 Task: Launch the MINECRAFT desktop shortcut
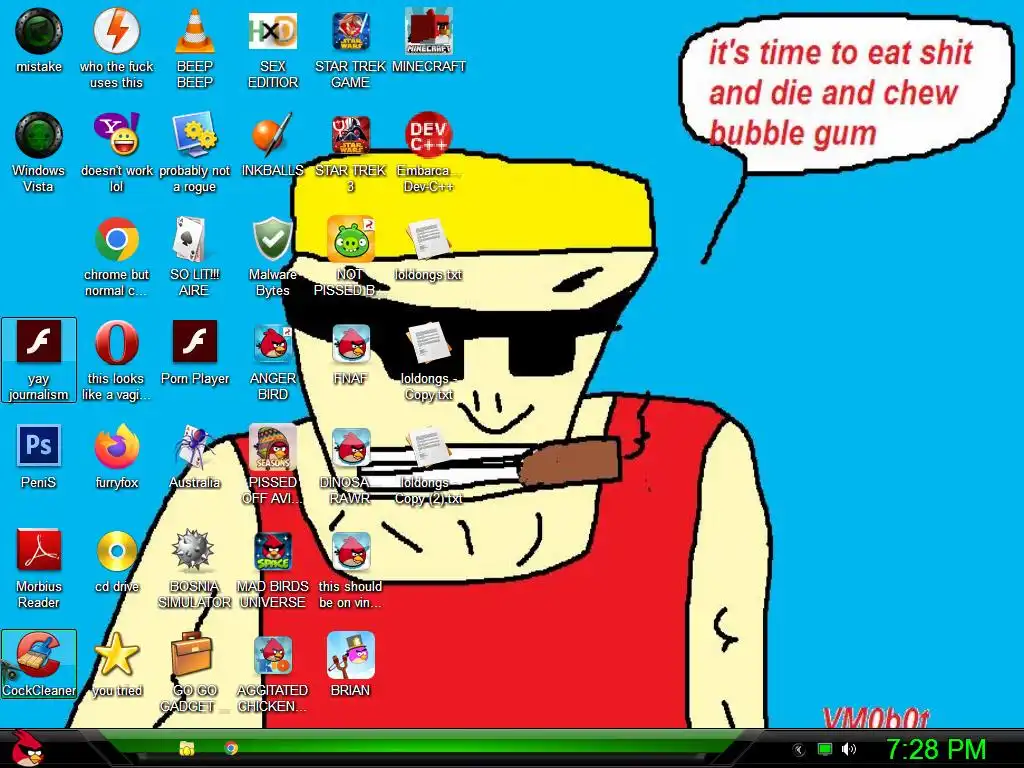point(428,31)
